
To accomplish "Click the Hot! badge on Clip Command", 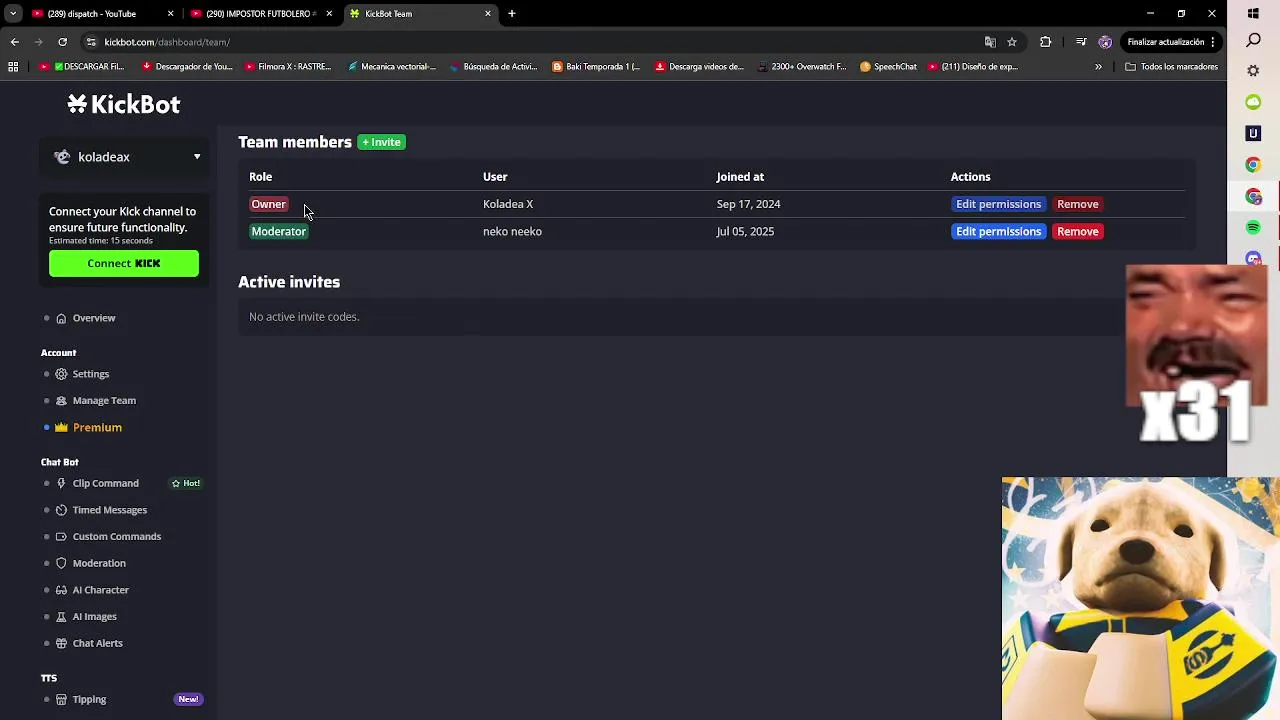I will coord(186,483).
